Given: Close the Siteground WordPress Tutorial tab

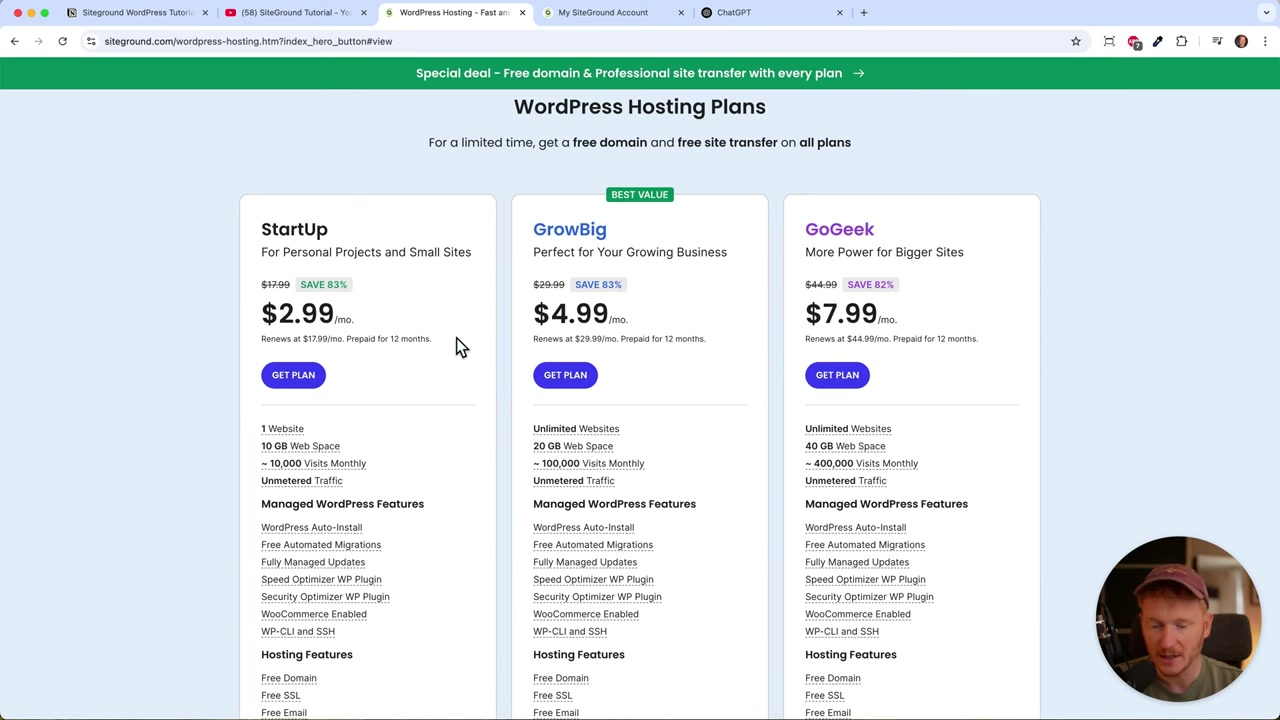Looking at the screenshot, I should pyautogui.click(x=205, y=12).
